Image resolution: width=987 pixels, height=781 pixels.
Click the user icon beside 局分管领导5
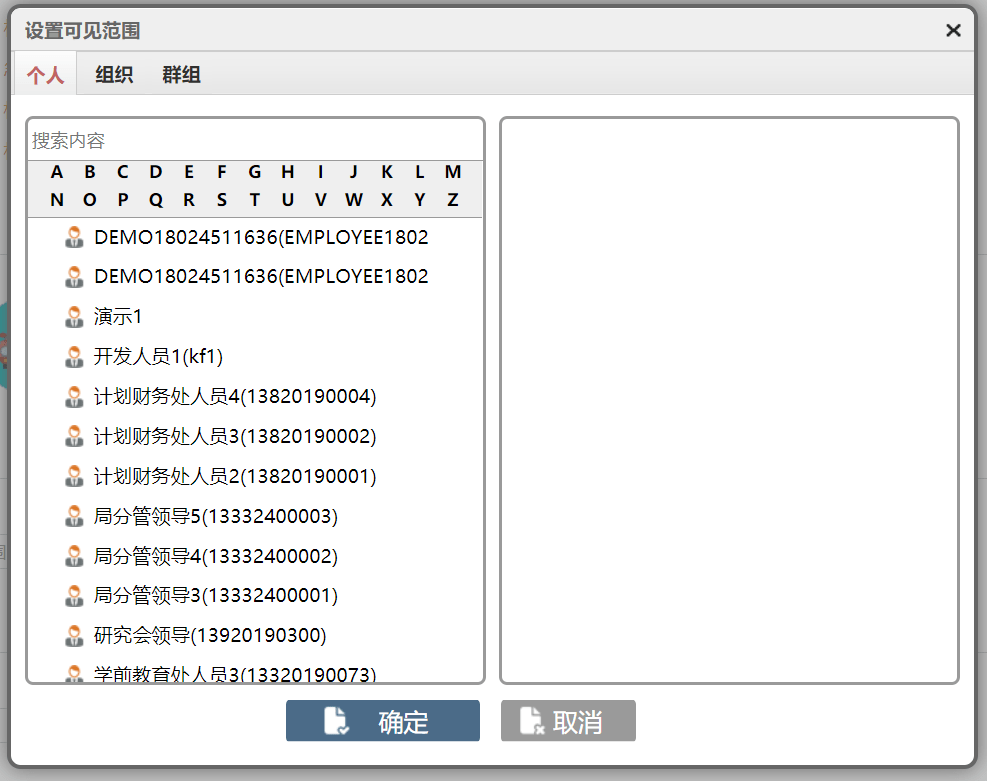(x=74, y=516)
